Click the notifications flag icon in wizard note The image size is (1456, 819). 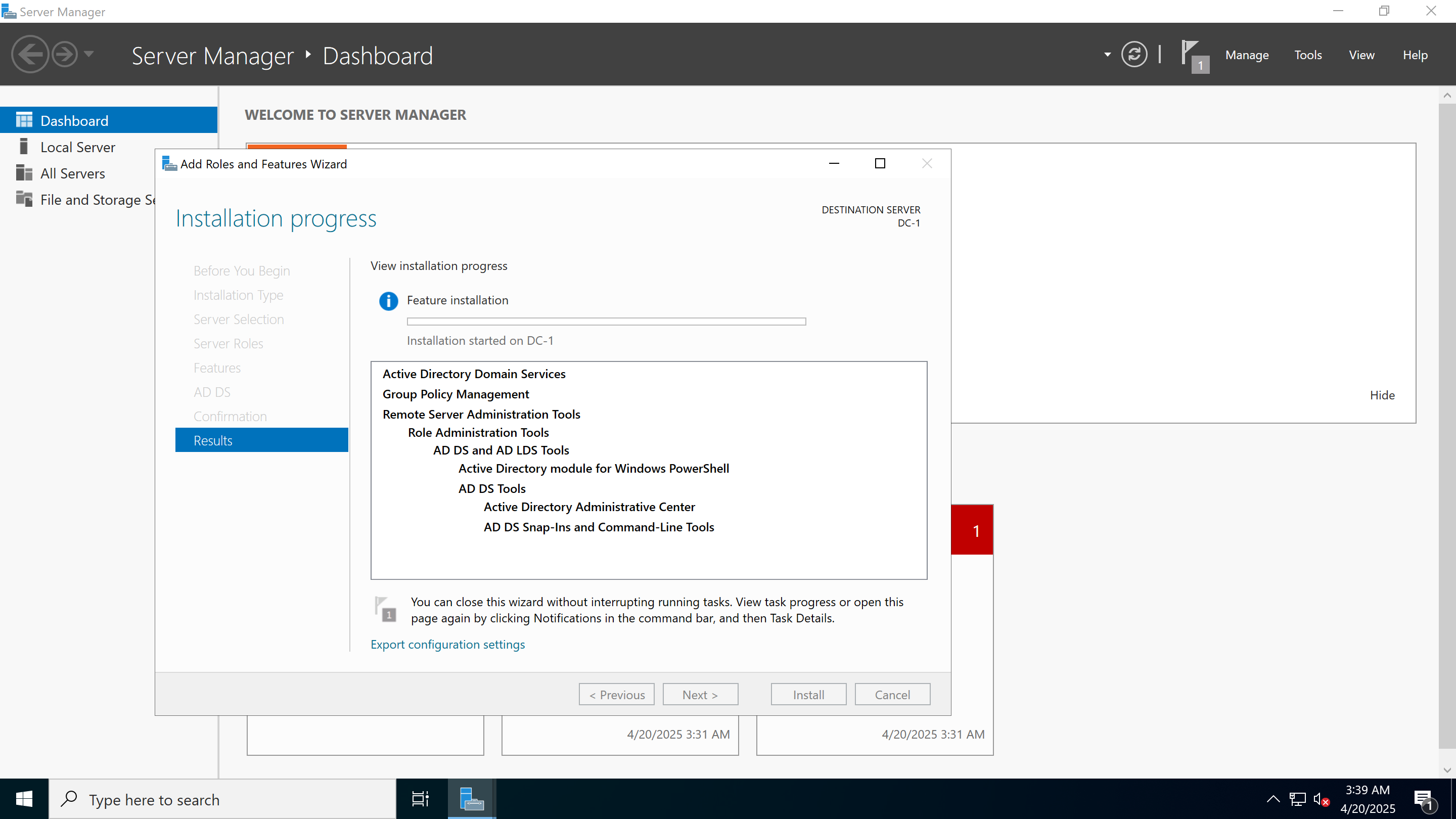click(x=385, y=609)
